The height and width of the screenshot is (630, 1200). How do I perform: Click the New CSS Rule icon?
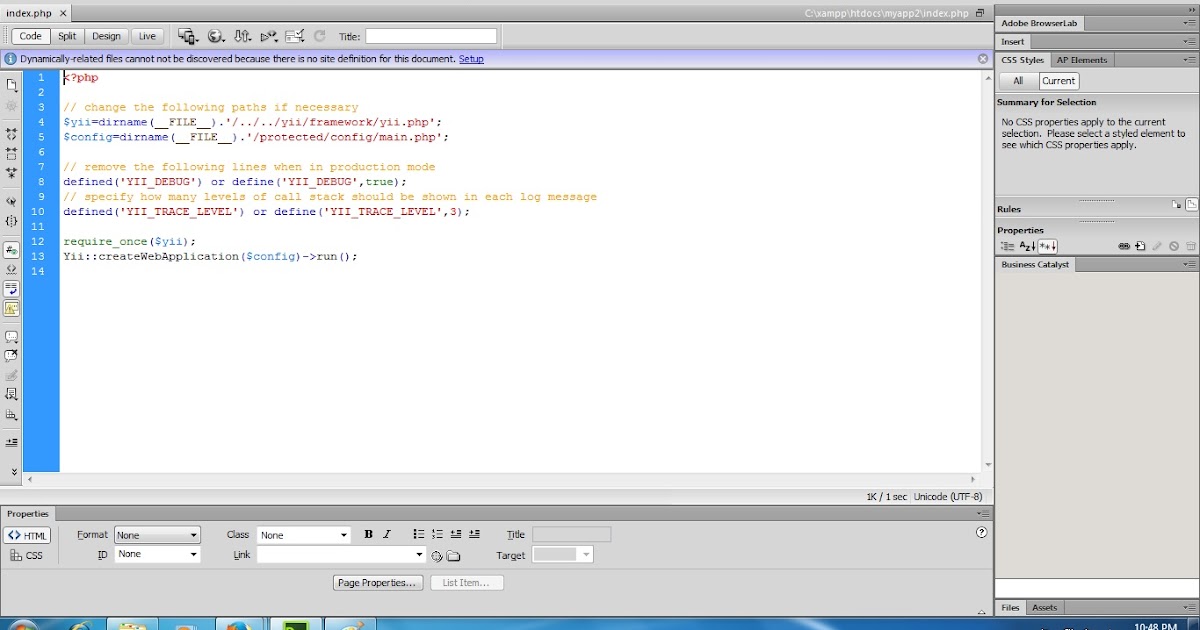click(1141, 246)
